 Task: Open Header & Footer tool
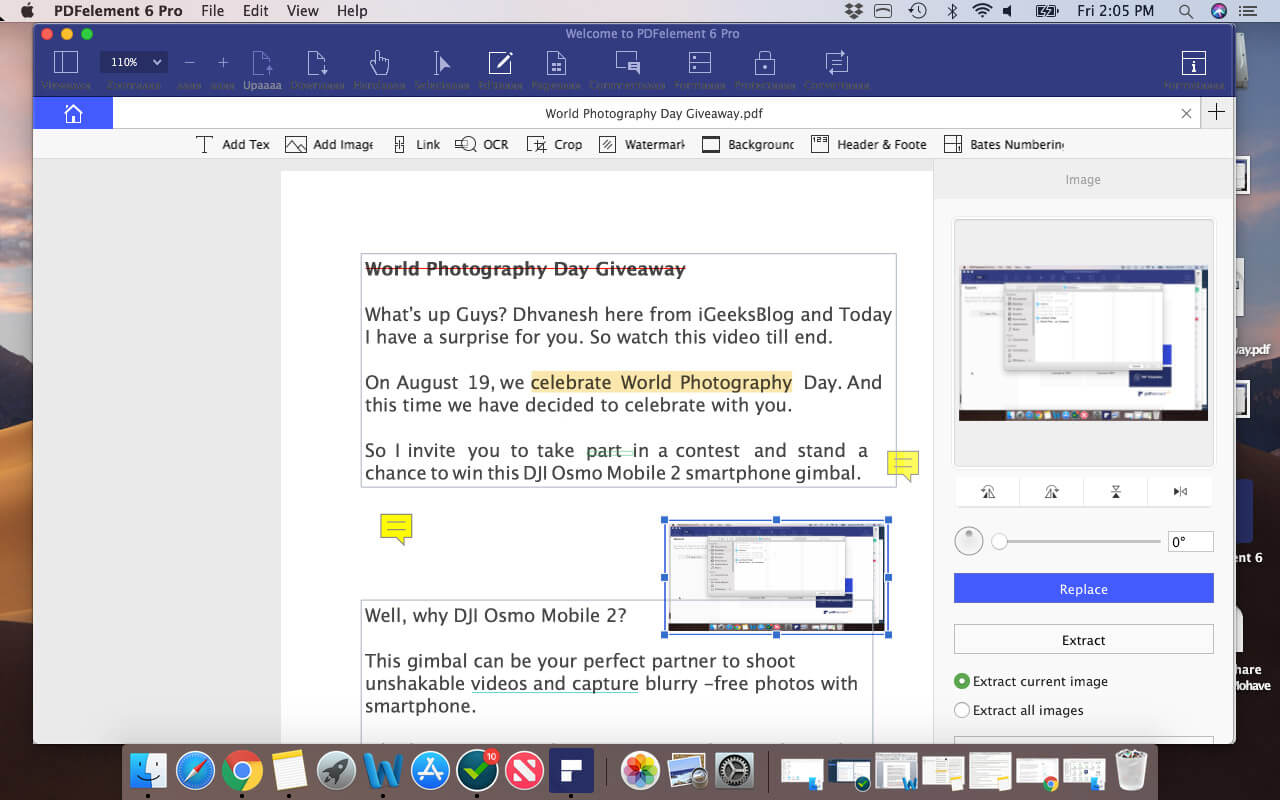point(869,144)
